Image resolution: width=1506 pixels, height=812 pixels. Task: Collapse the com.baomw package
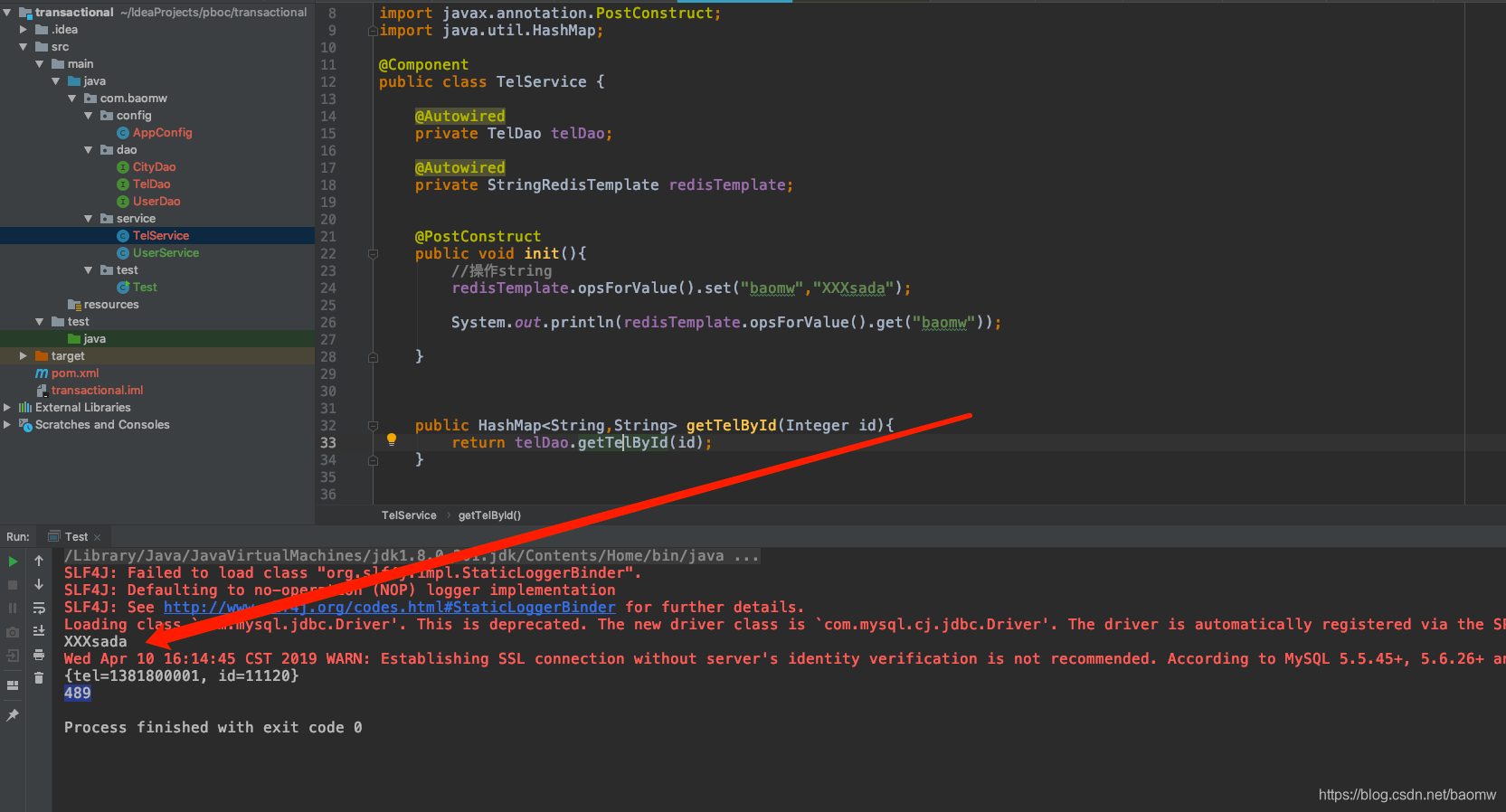pos(72,99)
